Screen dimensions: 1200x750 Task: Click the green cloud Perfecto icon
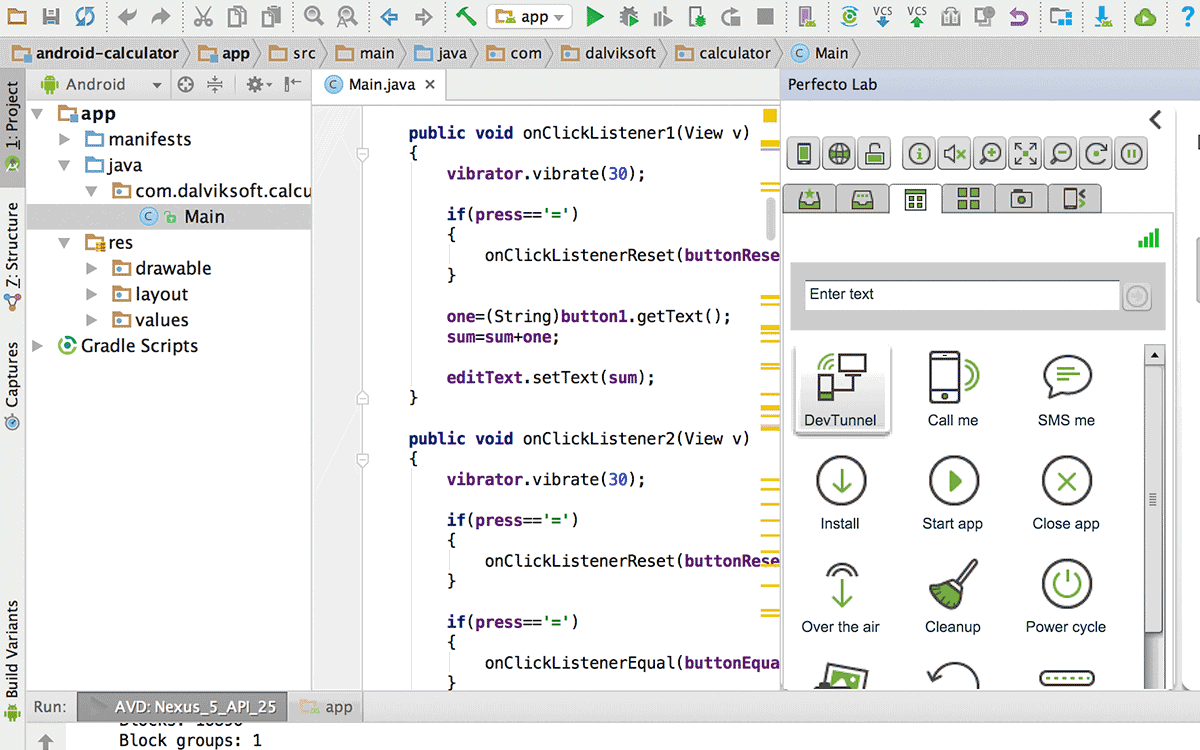(x=1145, y=16)
